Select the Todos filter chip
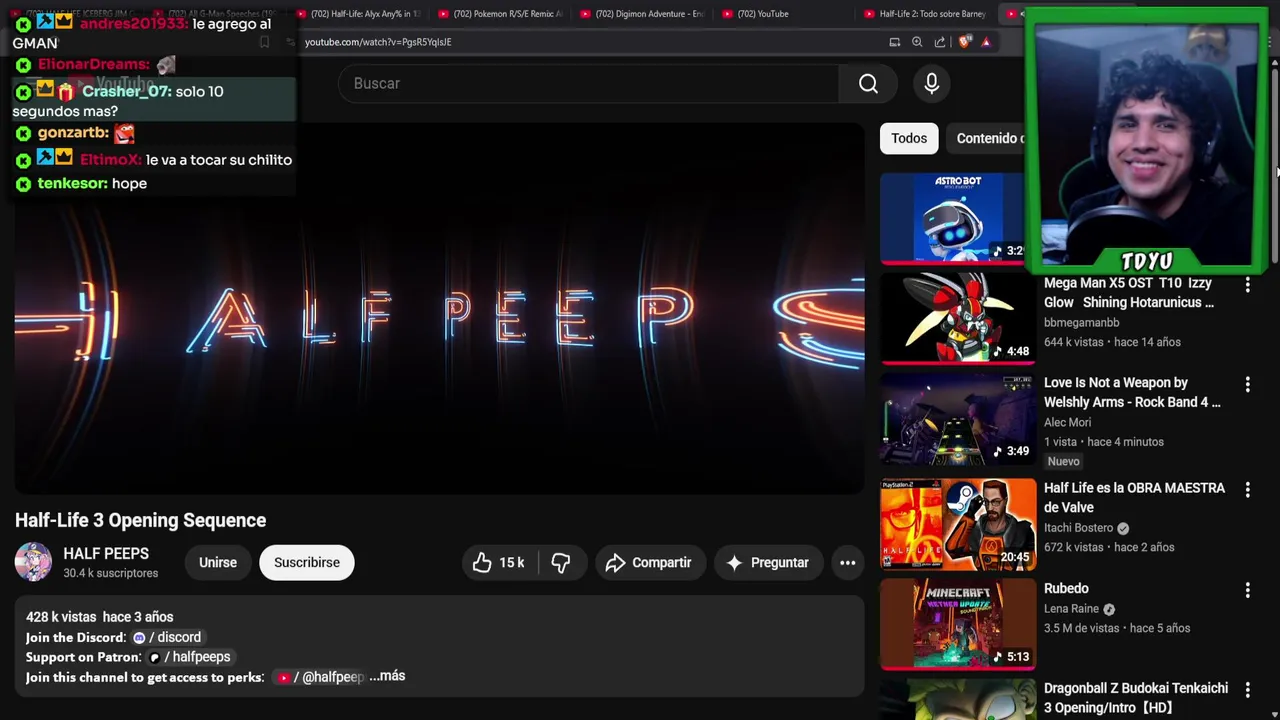Screen dimensions: 1280x720 click(909, 138)
